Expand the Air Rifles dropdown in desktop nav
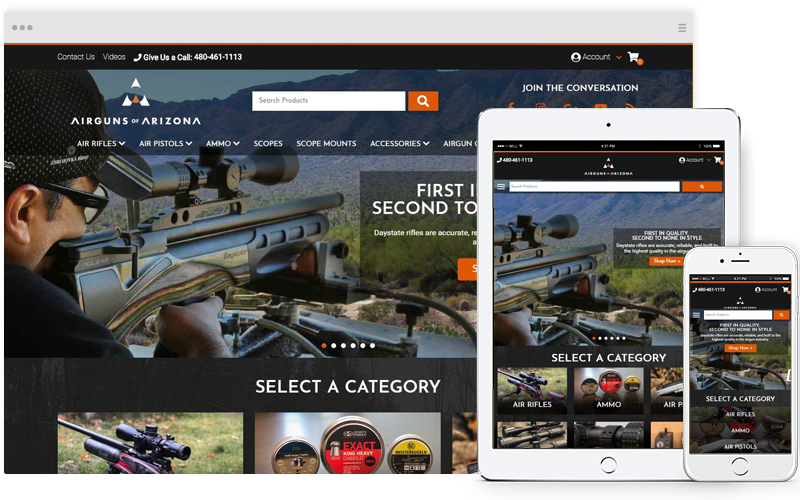Viewport: 800px width, 500px height. 101,144
